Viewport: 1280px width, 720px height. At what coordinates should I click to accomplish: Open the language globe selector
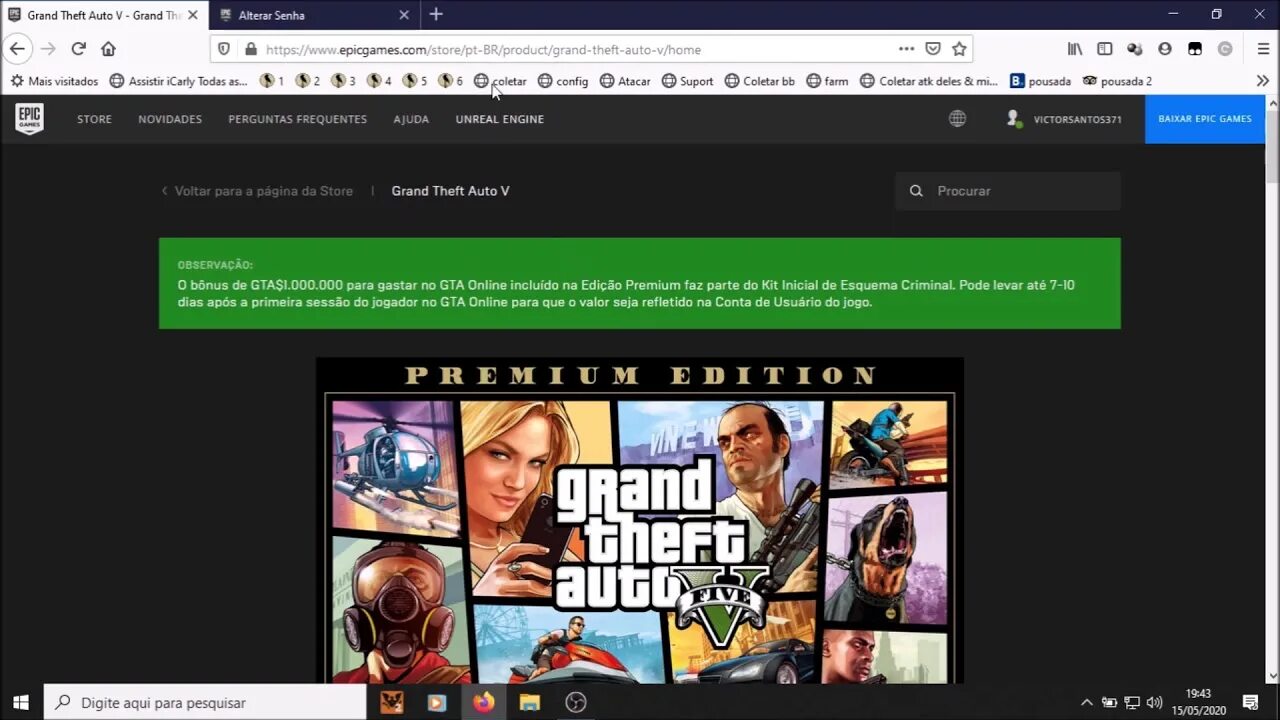(x=957, y=119)
